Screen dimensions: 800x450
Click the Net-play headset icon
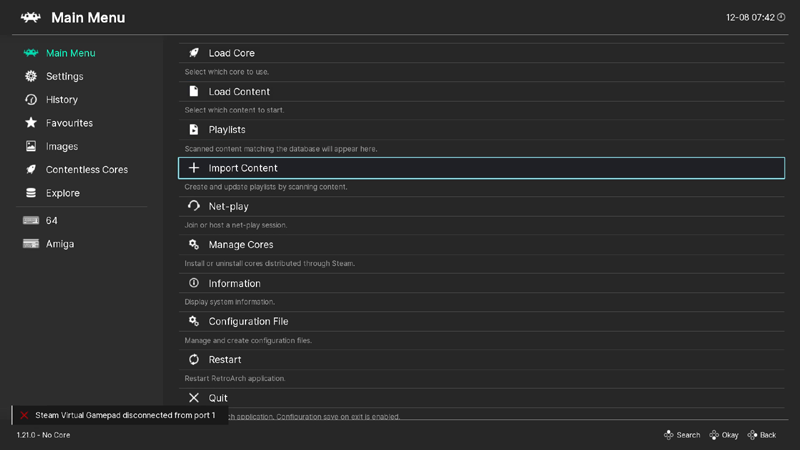pos(194,206)
